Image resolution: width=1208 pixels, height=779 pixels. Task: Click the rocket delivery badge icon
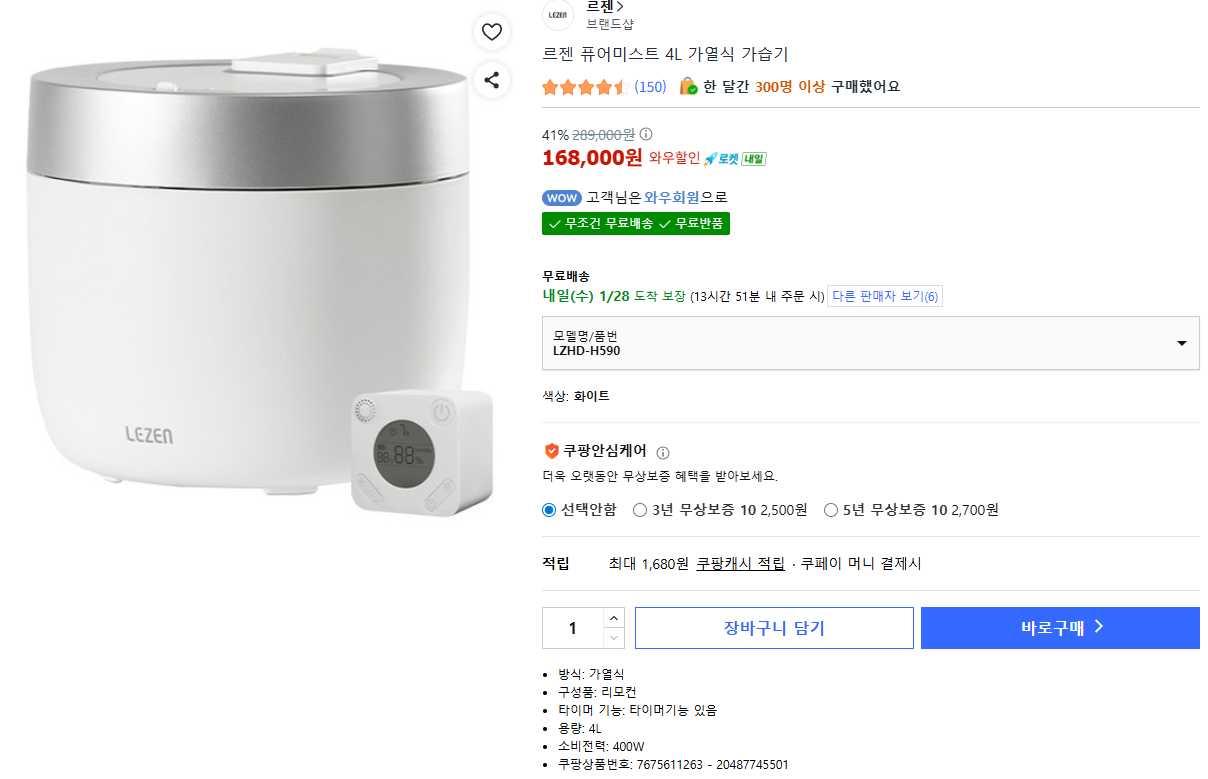(735, 159)
